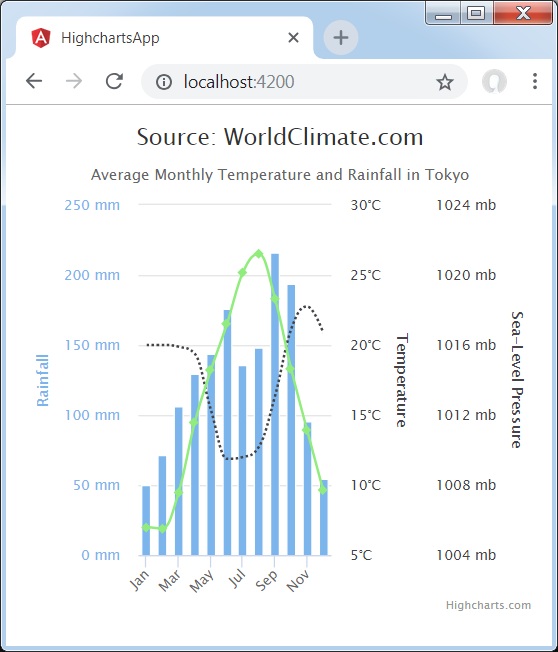Click the tallest rainfall bar for September
The width and height of the screenshot is (558, 652).
tap(275, 404)
